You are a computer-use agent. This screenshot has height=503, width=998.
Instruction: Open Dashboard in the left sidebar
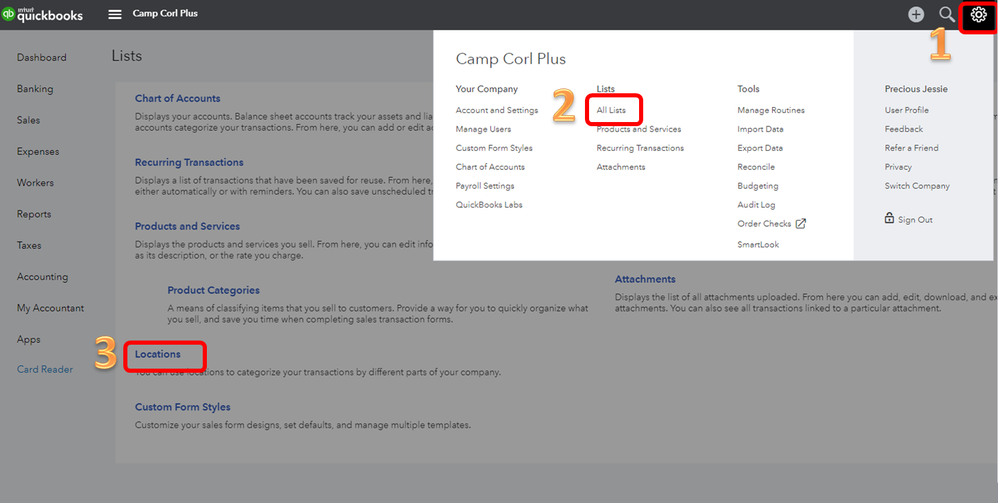click(41, 57)
